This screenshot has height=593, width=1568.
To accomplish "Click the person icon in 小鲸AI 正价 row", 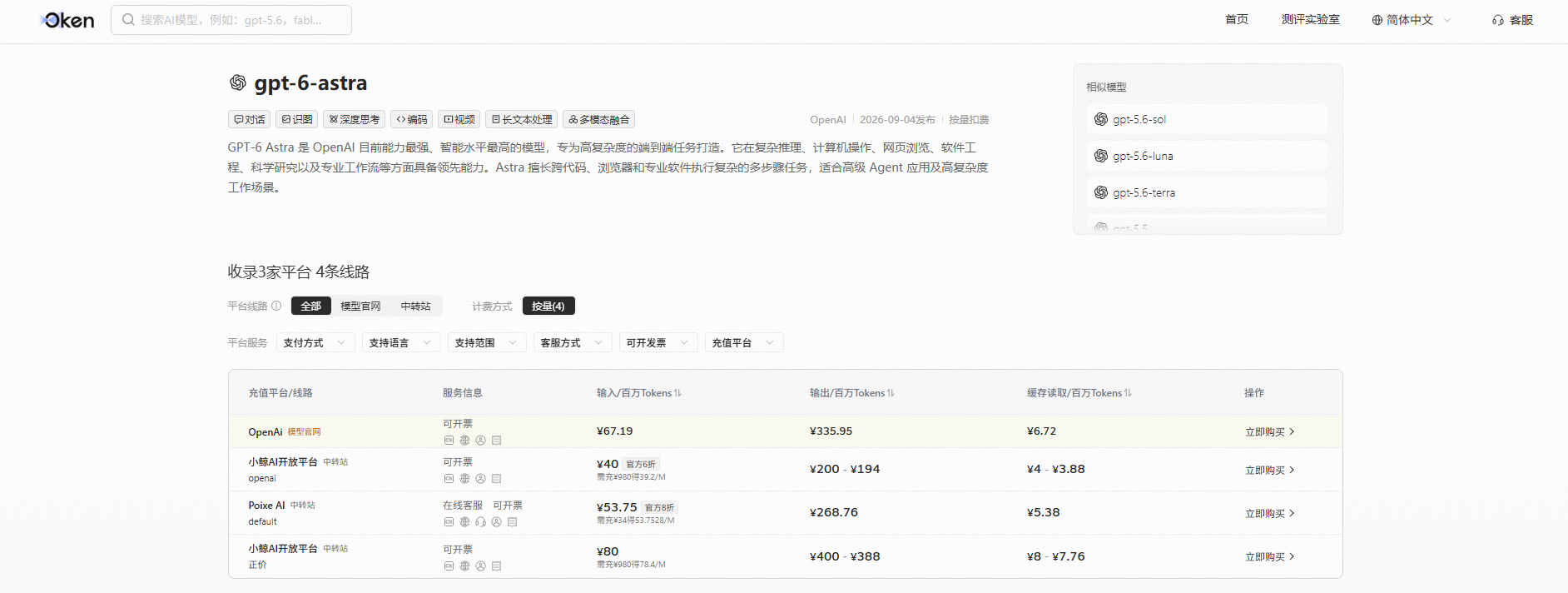I will click(x=480, y=566).
